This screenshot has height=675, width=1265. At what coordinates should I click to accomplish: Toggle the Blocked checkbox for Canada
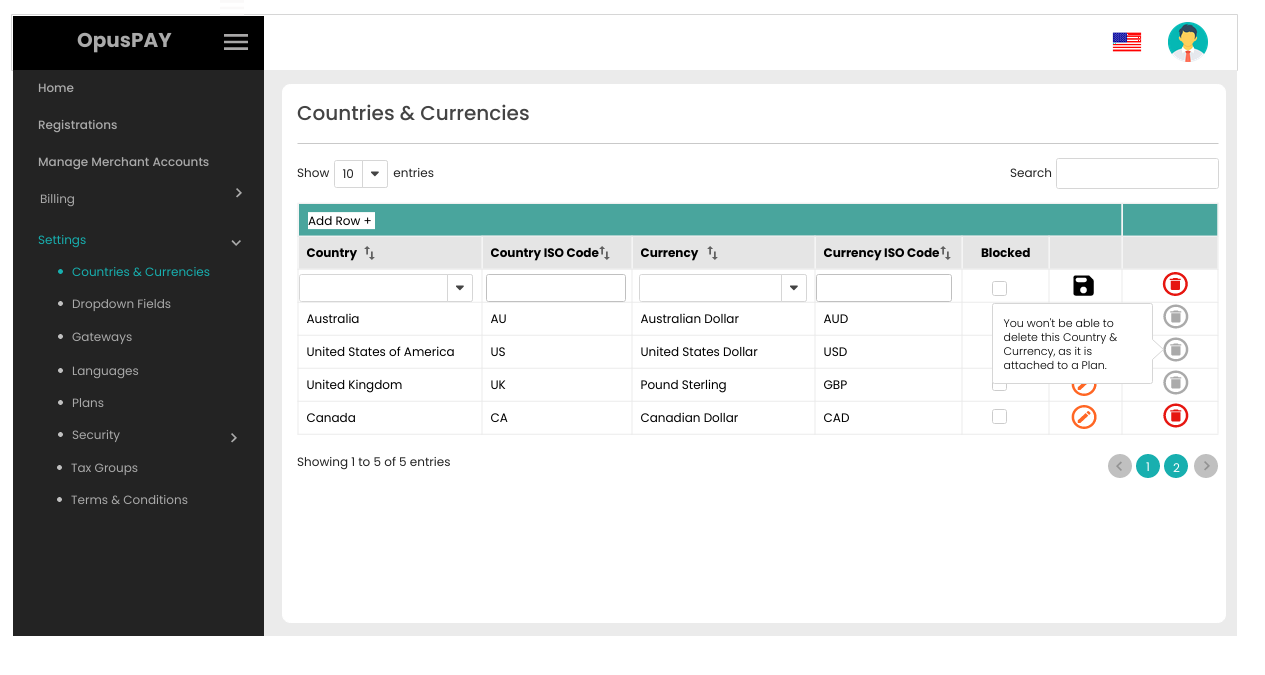(999, 417)
